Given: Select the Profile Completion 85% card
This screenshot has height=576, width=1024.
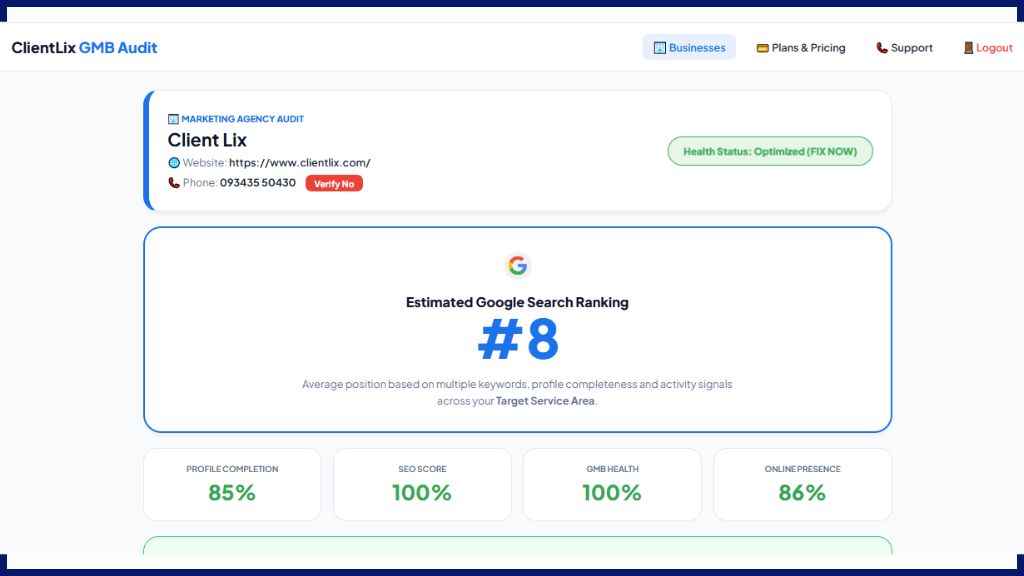Looking at the screenshot, I should click(231, 484).
